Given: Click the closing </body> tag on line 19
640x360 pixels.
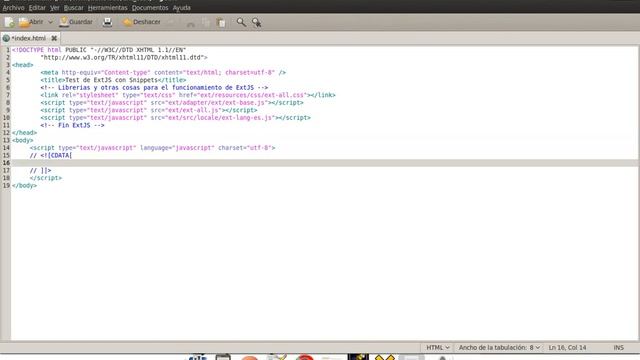Looking at the screenshot, I should coord(24,186).
